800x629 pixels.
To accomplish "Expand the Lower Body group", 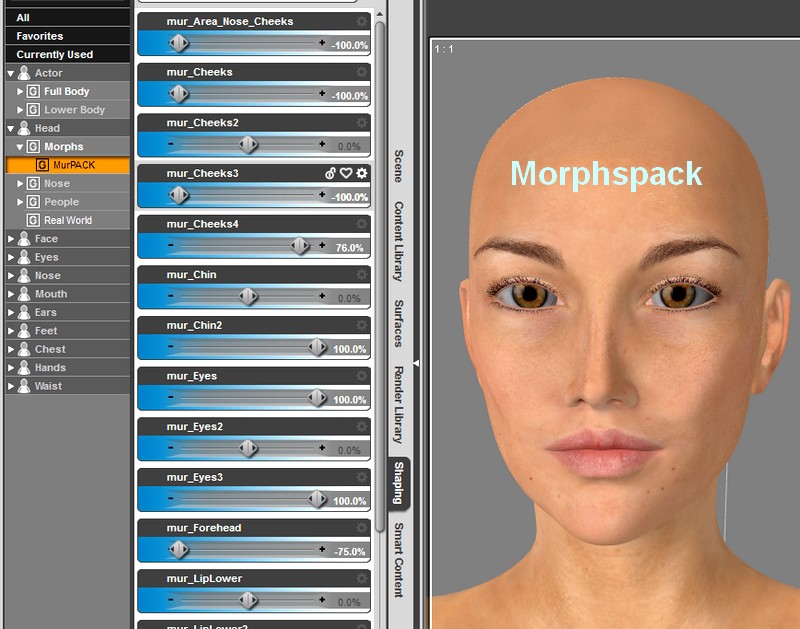I will 20,110.
